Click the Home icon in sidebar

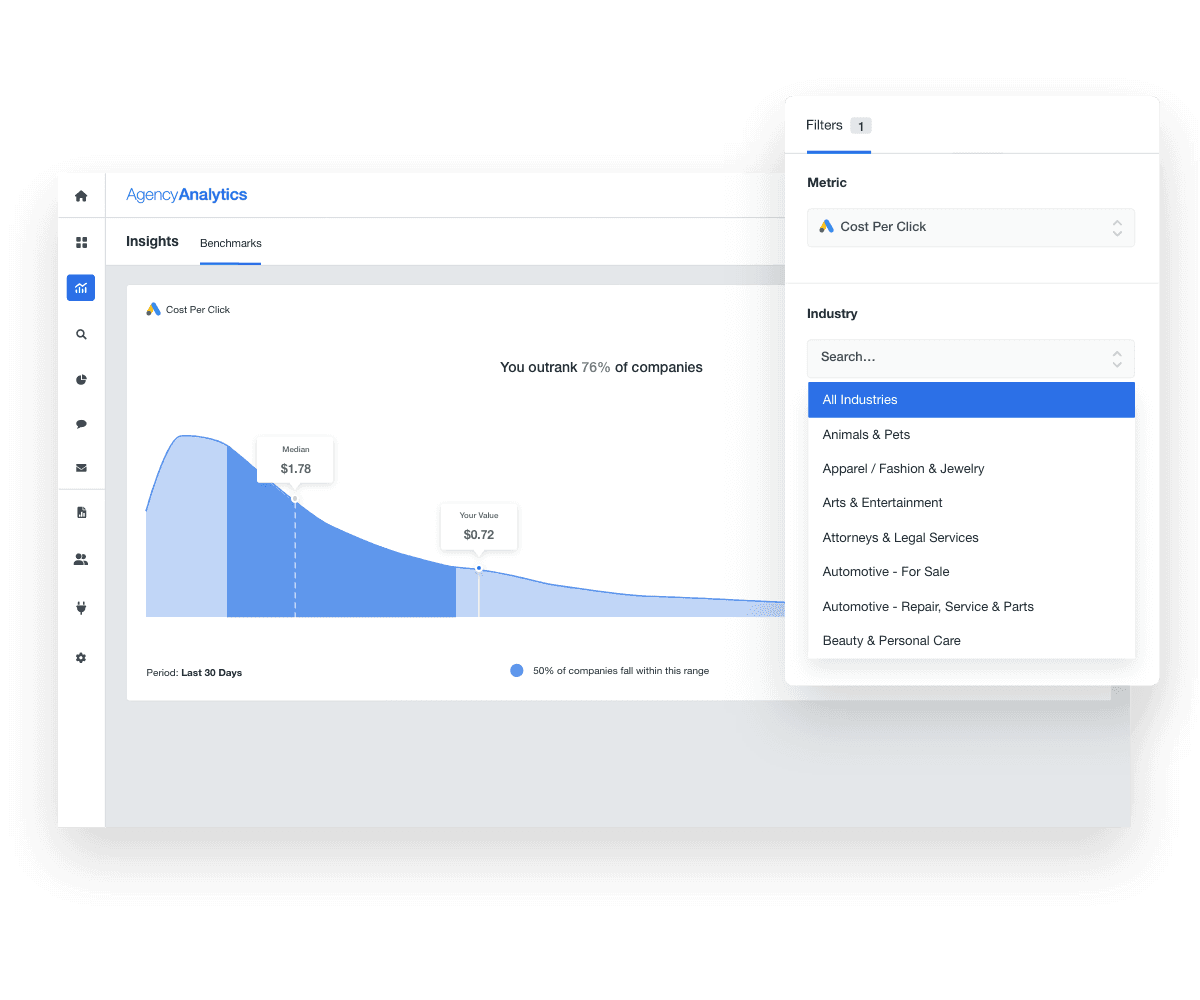pos(81,196)
